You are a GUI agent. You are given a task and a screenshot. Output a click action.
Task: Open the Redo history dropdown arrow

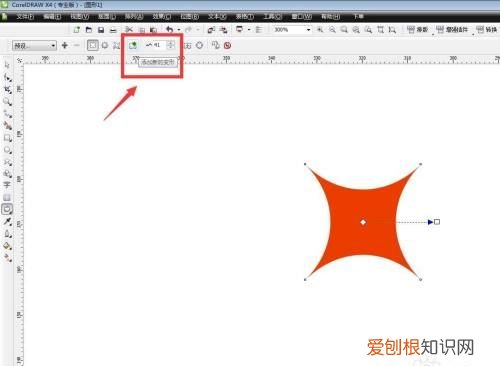[x=198, y=30]
